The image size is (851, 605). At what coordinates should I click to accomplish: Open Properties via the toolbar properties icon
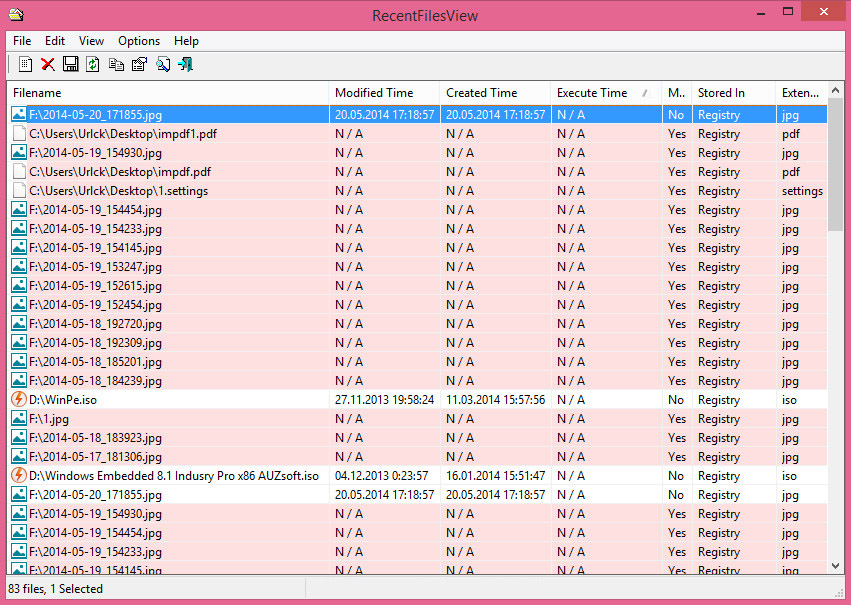(x=139, y=64)
